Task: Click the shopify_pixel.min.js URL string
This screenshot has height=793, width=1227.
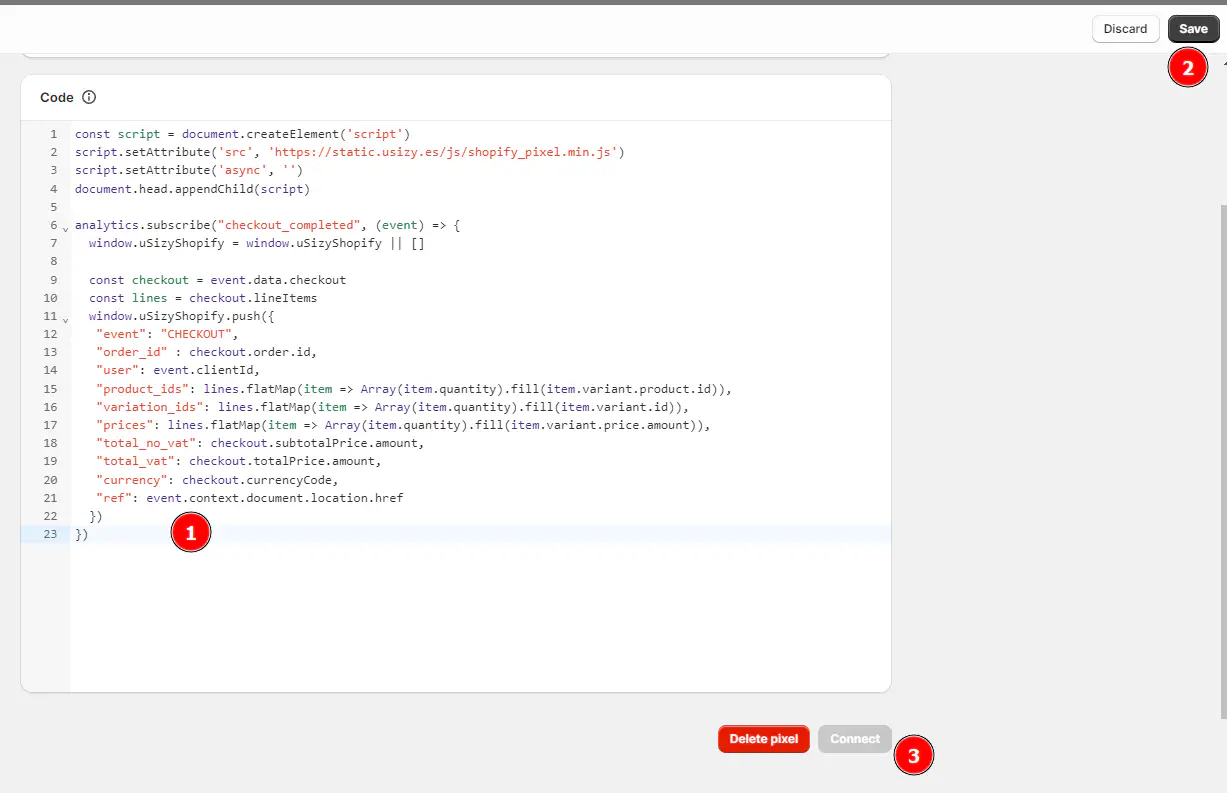Action: coord(446,152)
